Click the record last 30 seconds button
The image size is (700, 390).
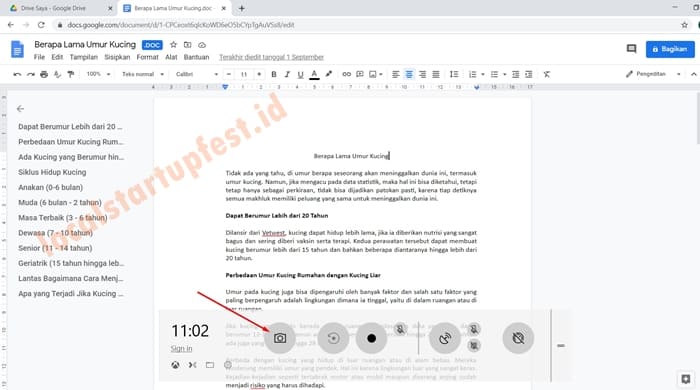tap(333, 338)
